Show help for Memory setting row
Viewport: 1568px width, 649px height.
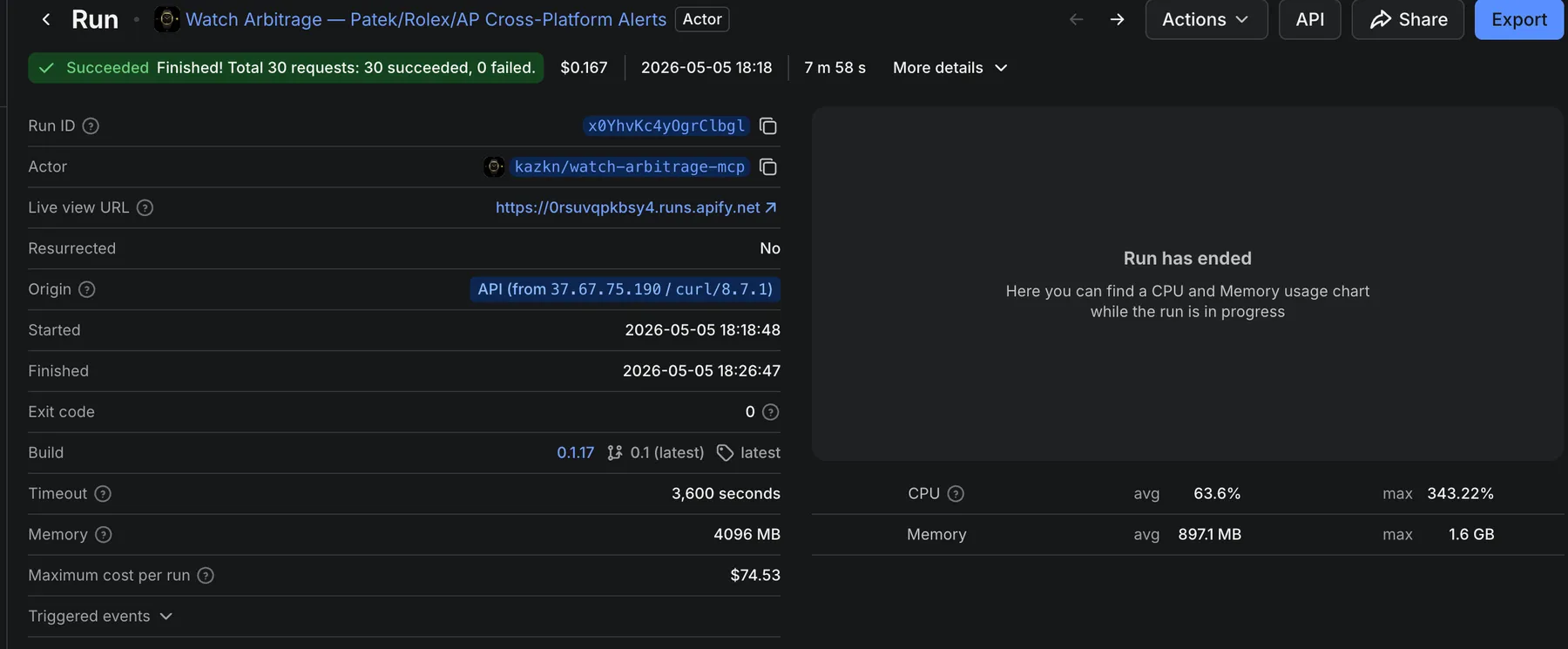(104, 535)
